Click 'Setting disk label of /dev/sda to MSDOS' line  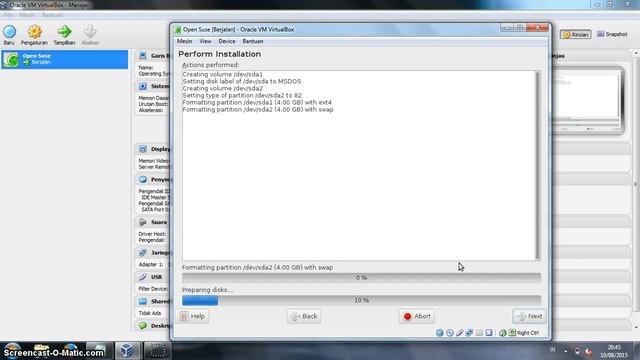pyautogui.click(x=242, y=81)
